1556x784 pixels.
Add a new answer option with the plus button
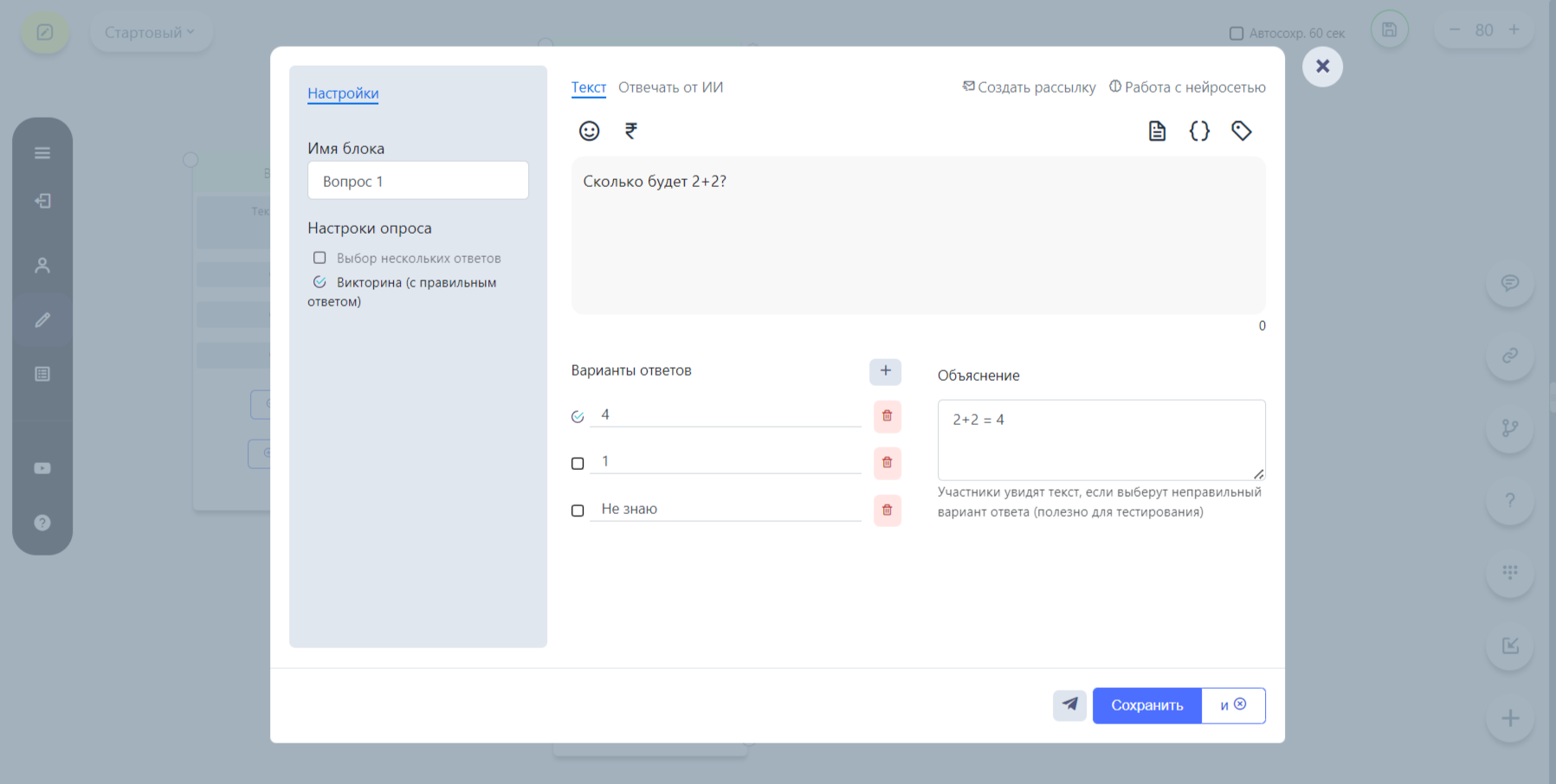pos(885,371)
